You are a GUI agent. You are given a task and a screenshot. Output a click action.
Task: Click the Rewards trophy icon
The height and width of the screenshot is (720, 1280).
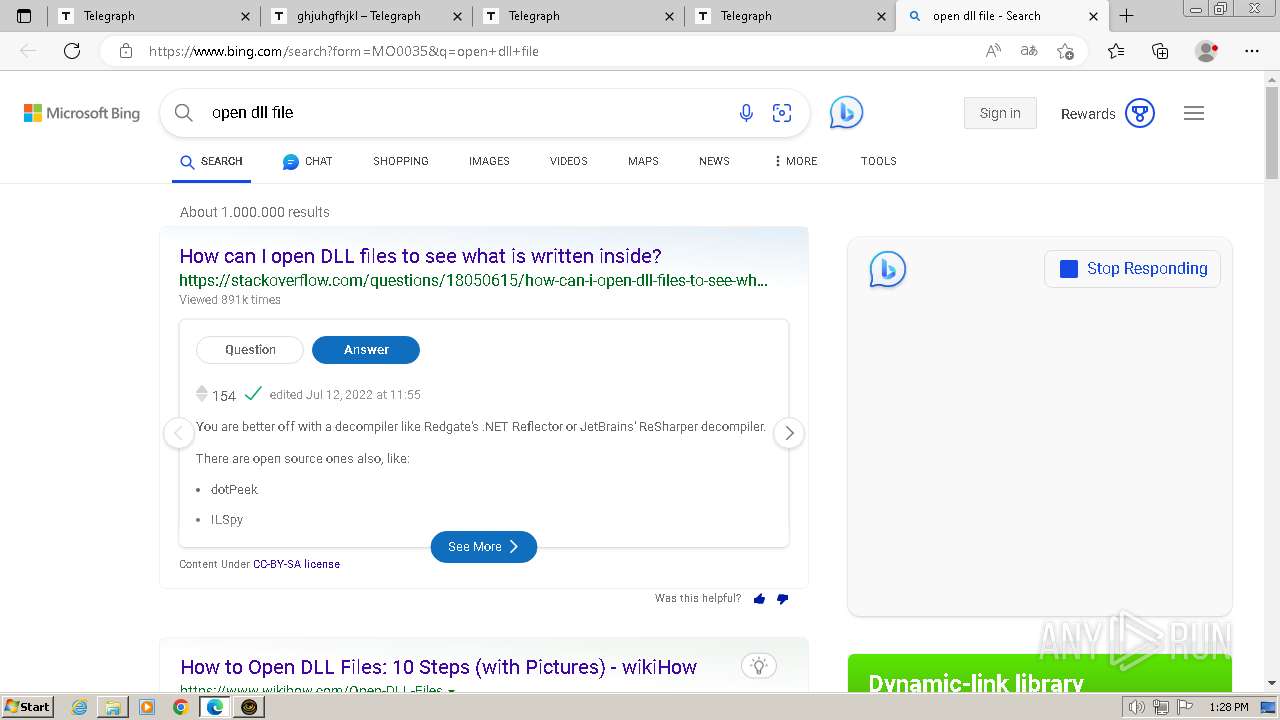(x=1140, y=113)
